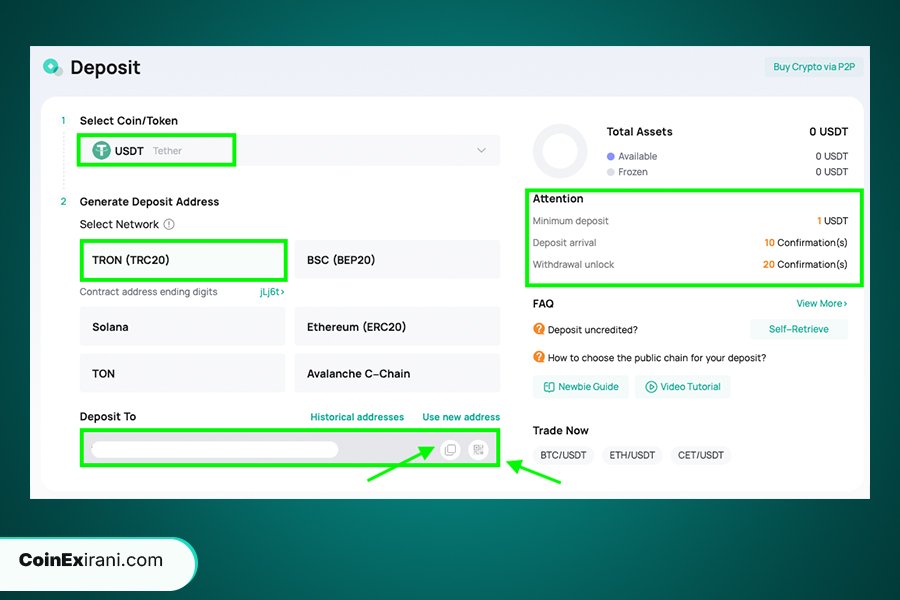Open How to choose the public chain FAQ
Image resolution: width=900 pixels, height=600 pixels.
pyautogui.click(x=657, y=358)
